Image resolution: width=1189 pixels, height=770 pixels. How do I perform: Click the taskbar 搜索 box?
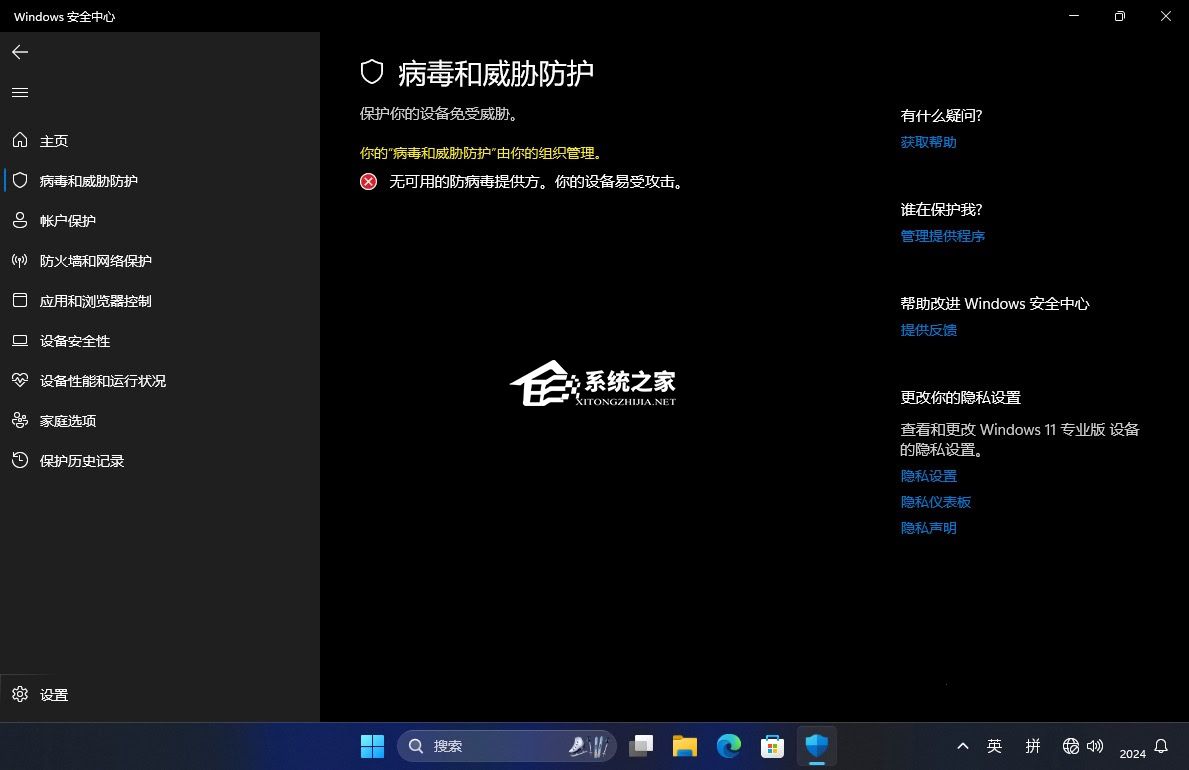[507, 746]
